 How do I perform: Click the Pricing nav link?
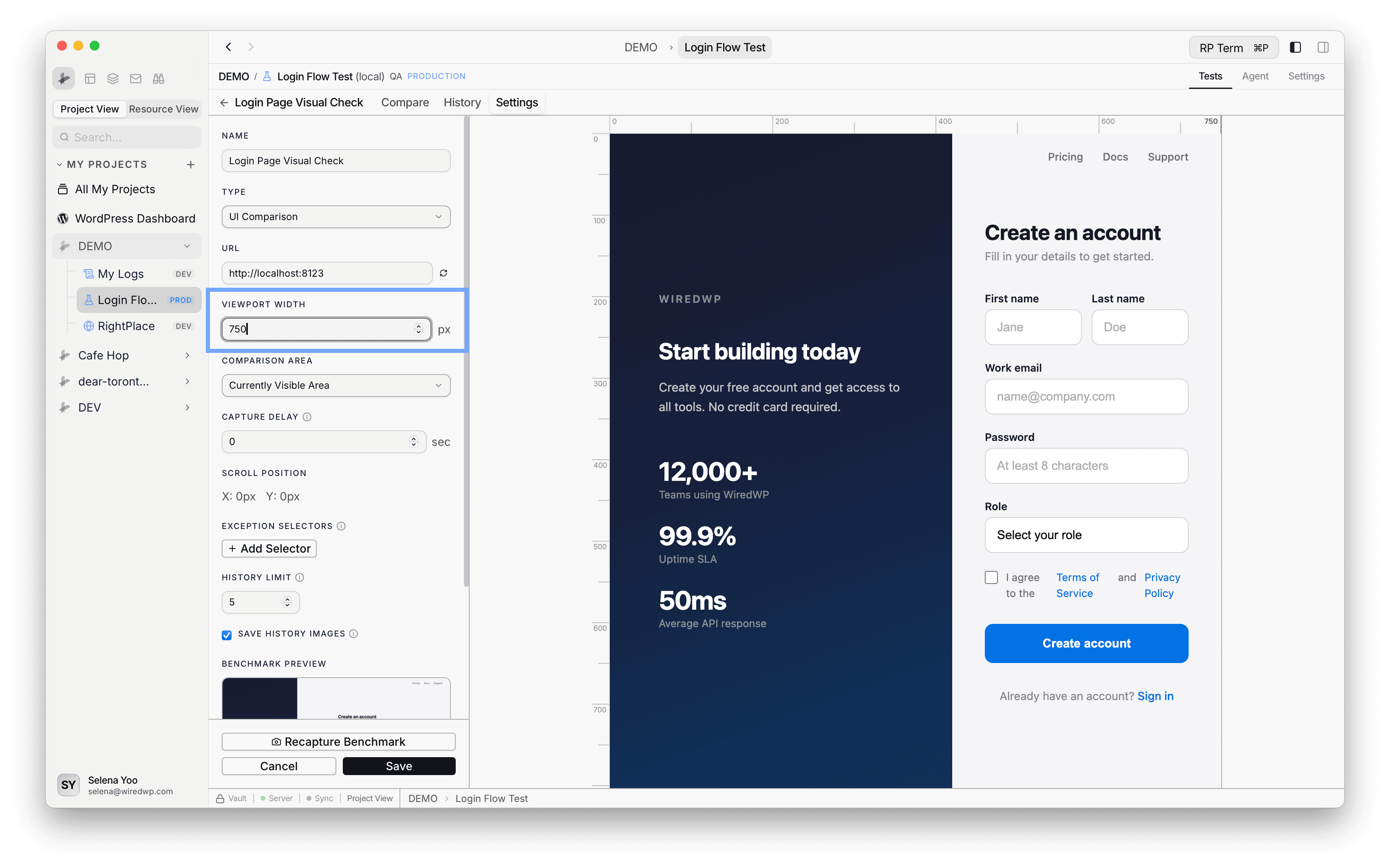[x=1064, y=157]
